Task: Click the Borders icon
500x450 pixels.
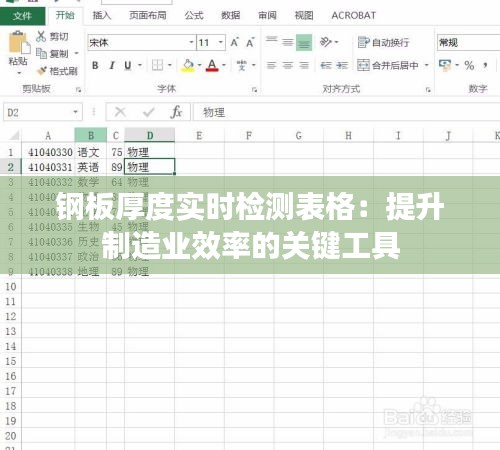Action: click(x=157, y=65)
